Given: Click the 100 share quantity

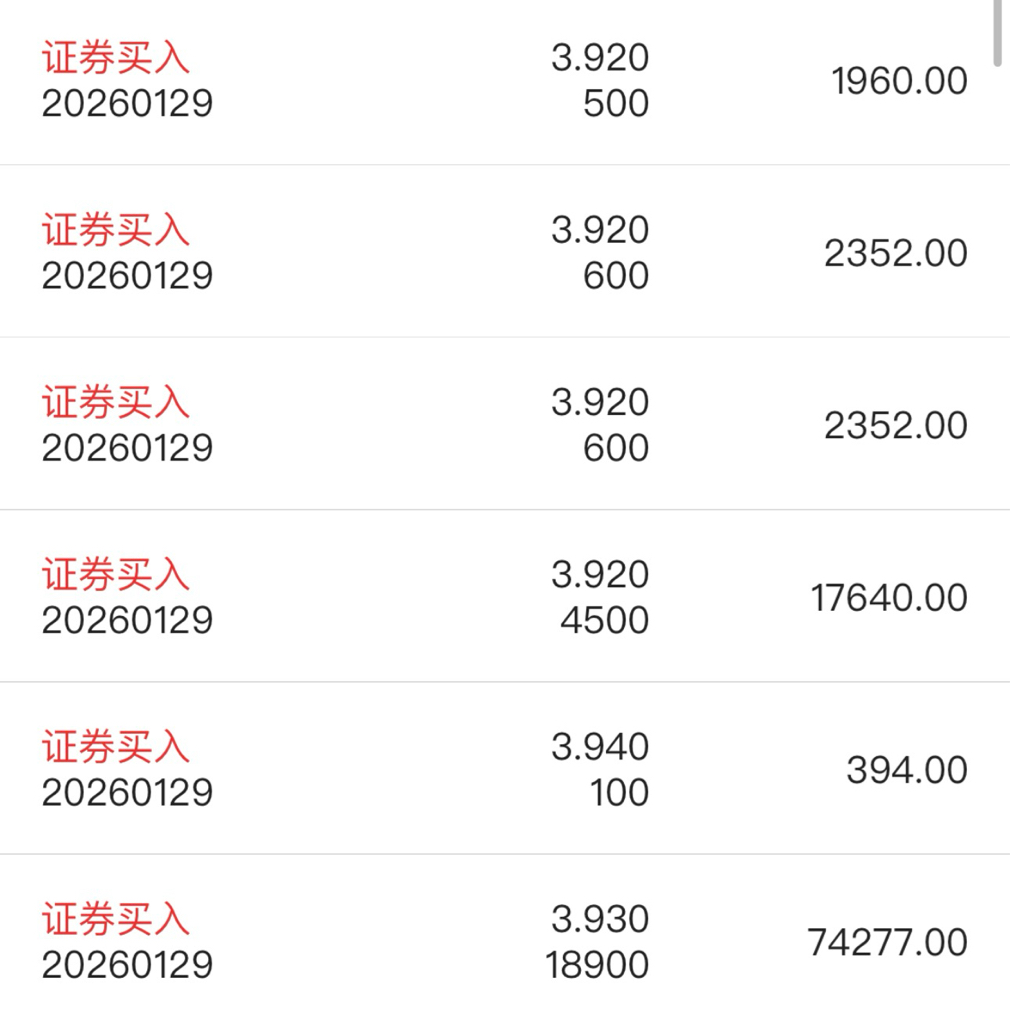Looking at the screenshot, I should pos(619,793).
